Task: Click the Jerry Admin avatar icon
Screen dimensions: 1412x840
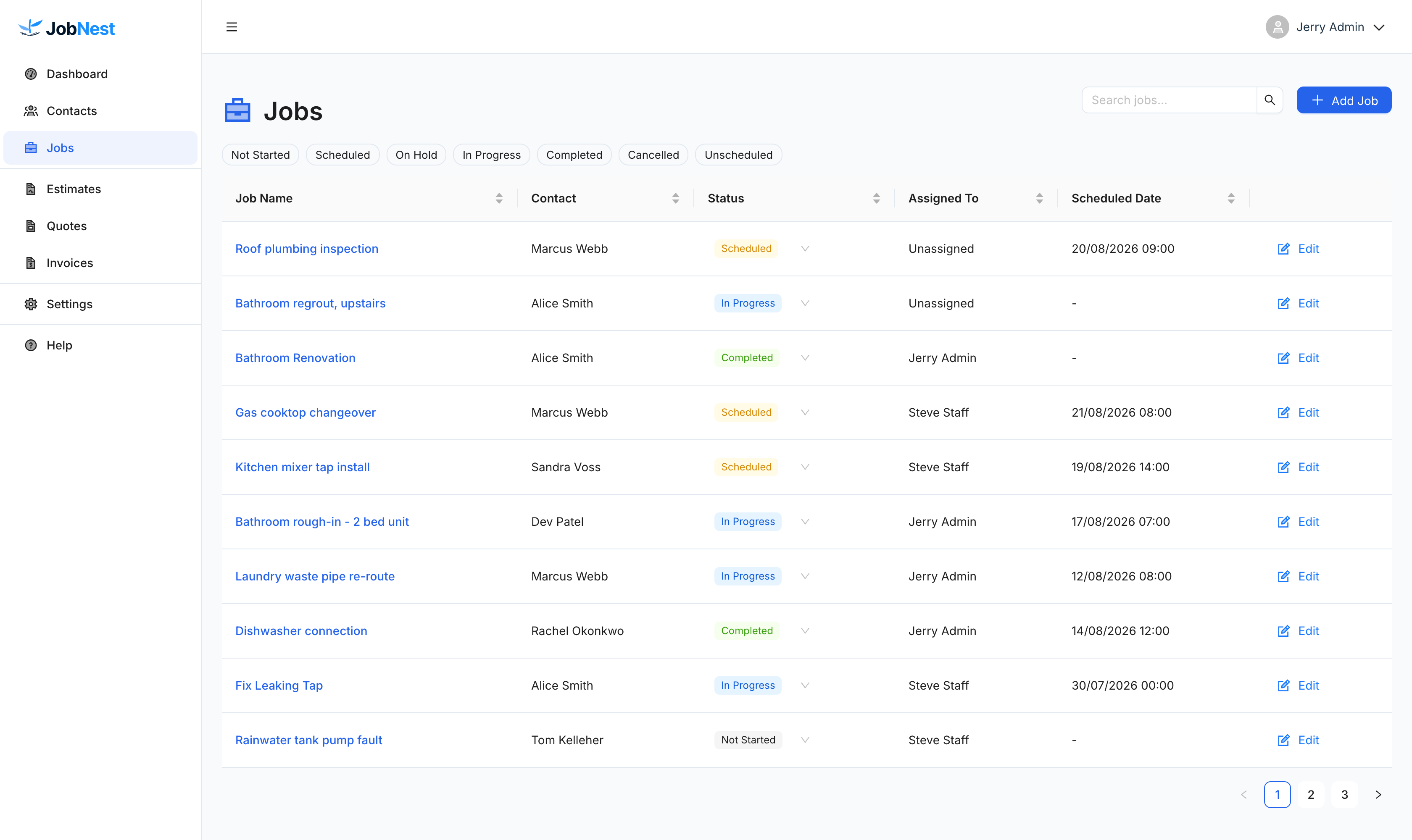Action: pyautogui.click(x=1277, y=26)
